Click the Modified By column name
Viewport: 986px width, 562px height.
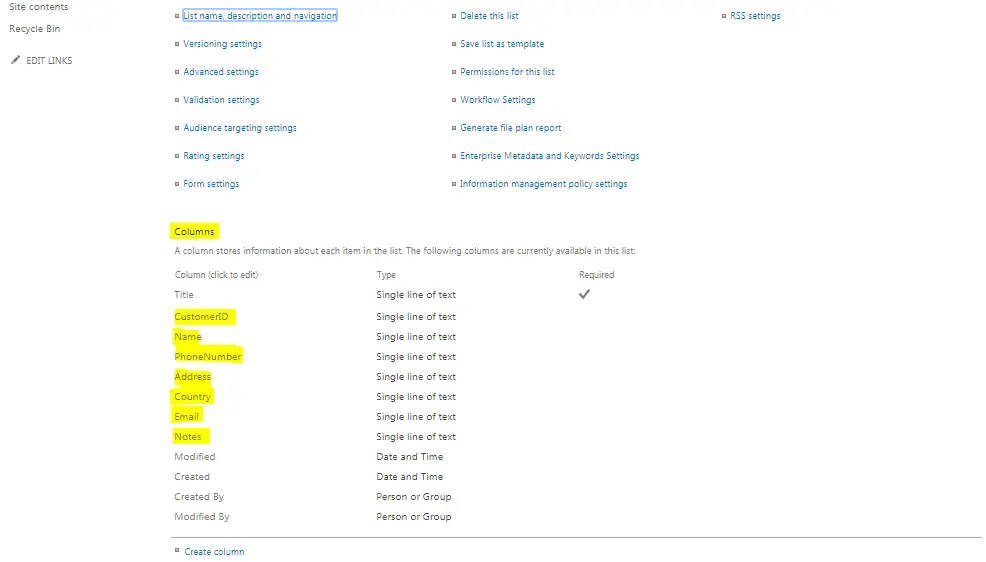(202, 517)
